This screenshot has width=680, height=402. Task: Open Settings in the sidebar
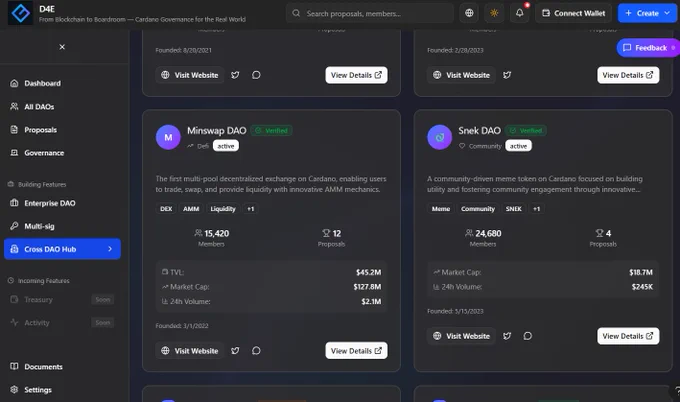click(62, 390)
